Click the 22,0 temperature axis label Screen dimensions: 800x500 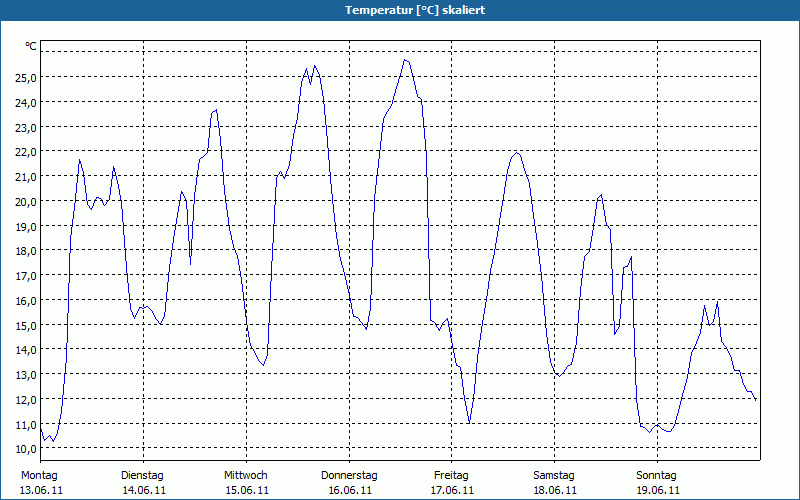tap(24, 152)
